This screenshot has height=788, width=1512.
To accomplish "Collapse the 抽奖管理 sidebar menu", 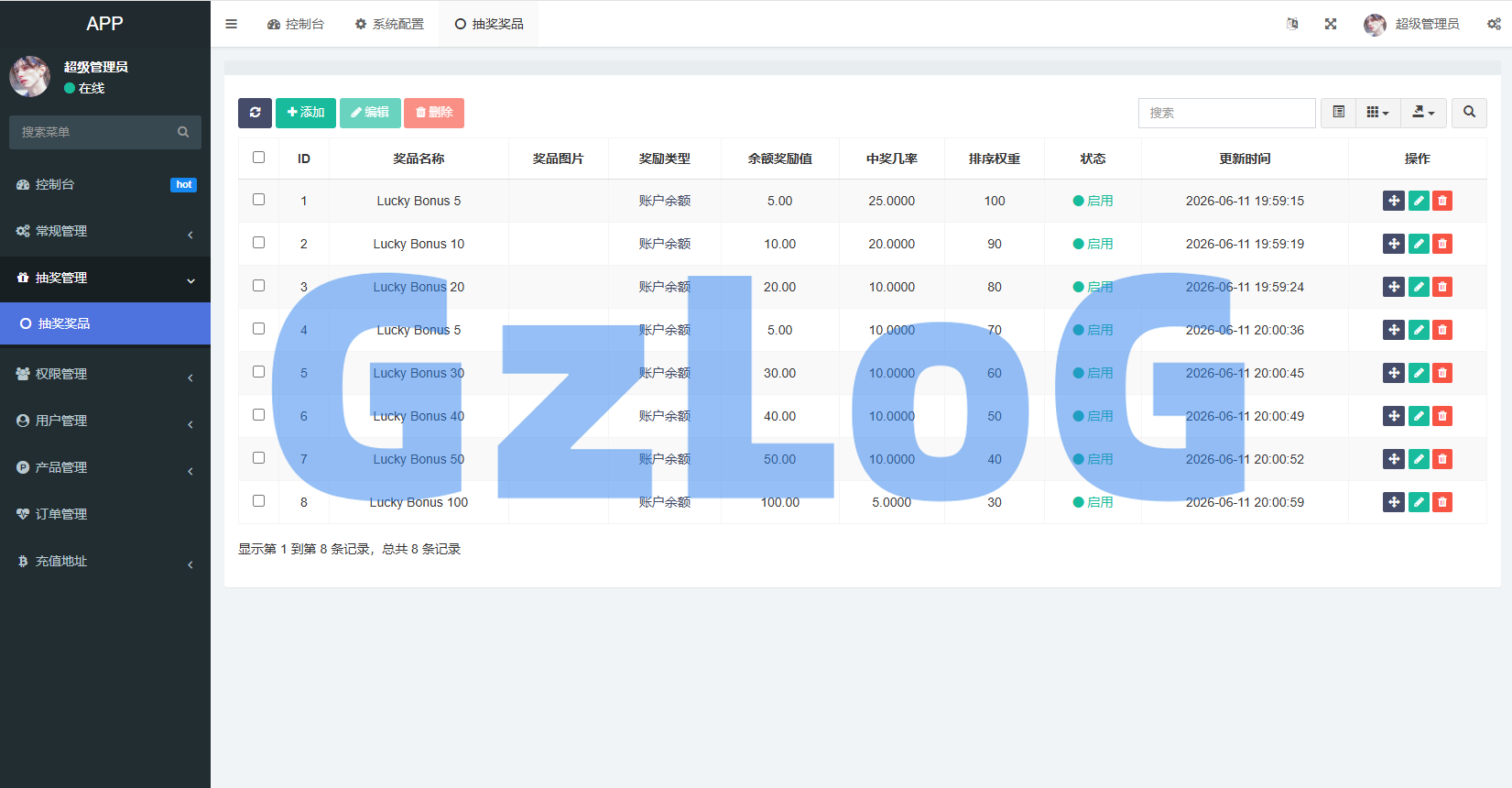I will tap(105, 279).
